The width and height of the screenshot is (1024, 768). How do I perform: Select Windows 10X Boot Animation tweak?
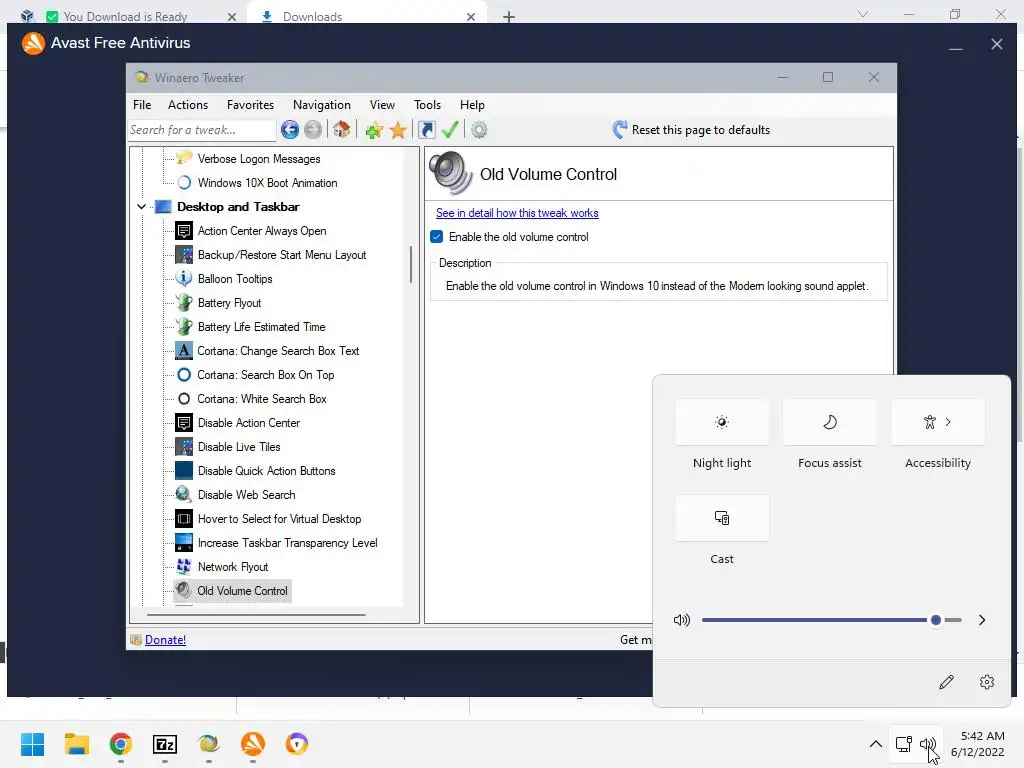267,183
